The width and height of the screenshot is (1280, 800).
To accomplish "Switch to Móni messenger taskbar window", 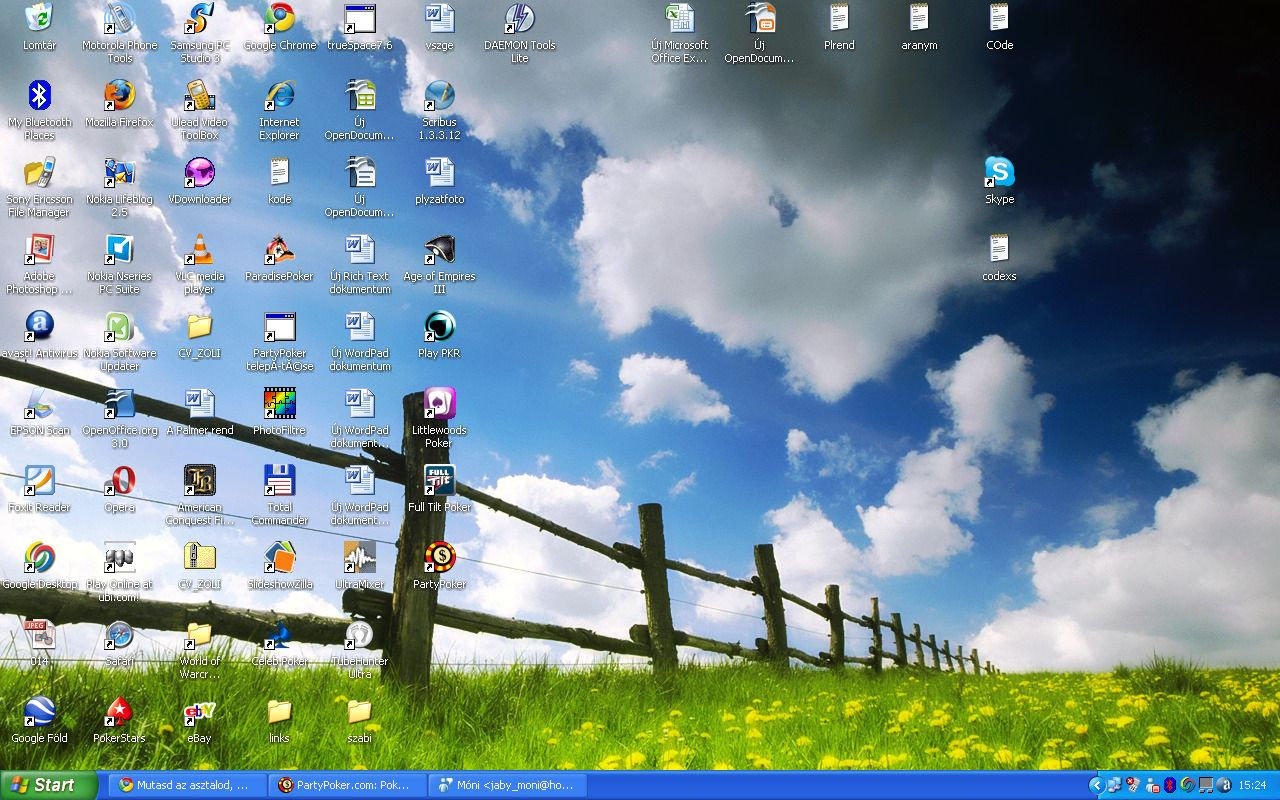I will (x=508, y=786).
